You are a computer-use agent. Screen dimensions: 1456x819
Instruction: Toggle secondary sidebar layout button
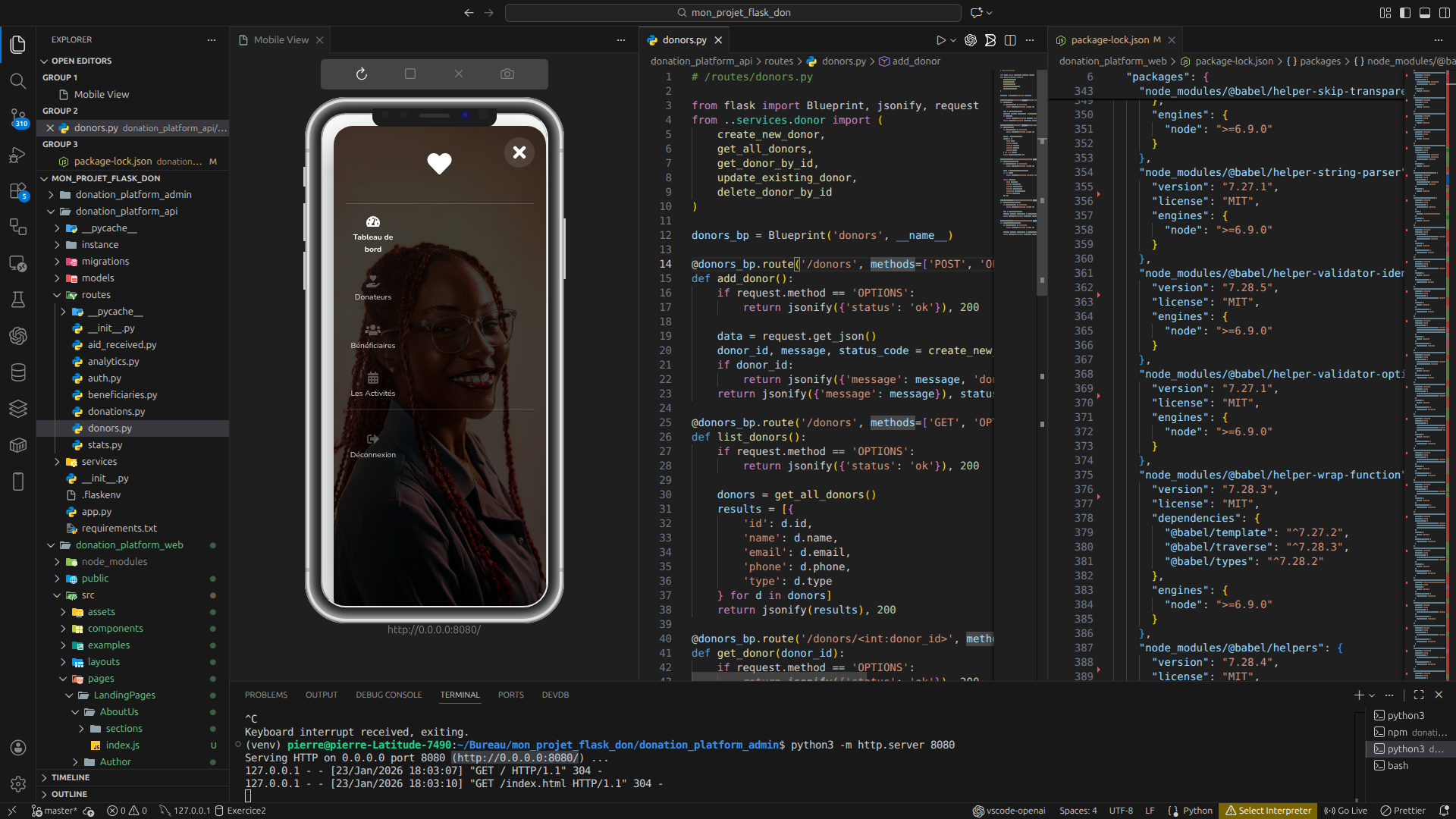(x=1445, y=13)
